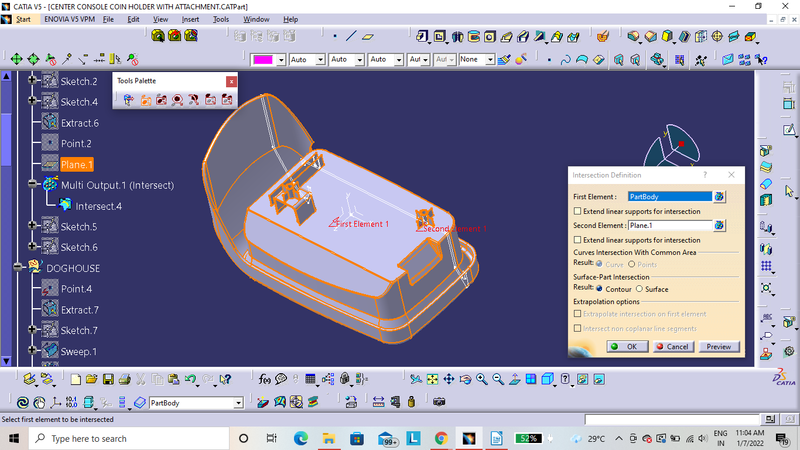Image resolution: width=800 pixels, height=450 pixels.
Task: Save the part using the floppy disk icon
Action: point(108,379)
